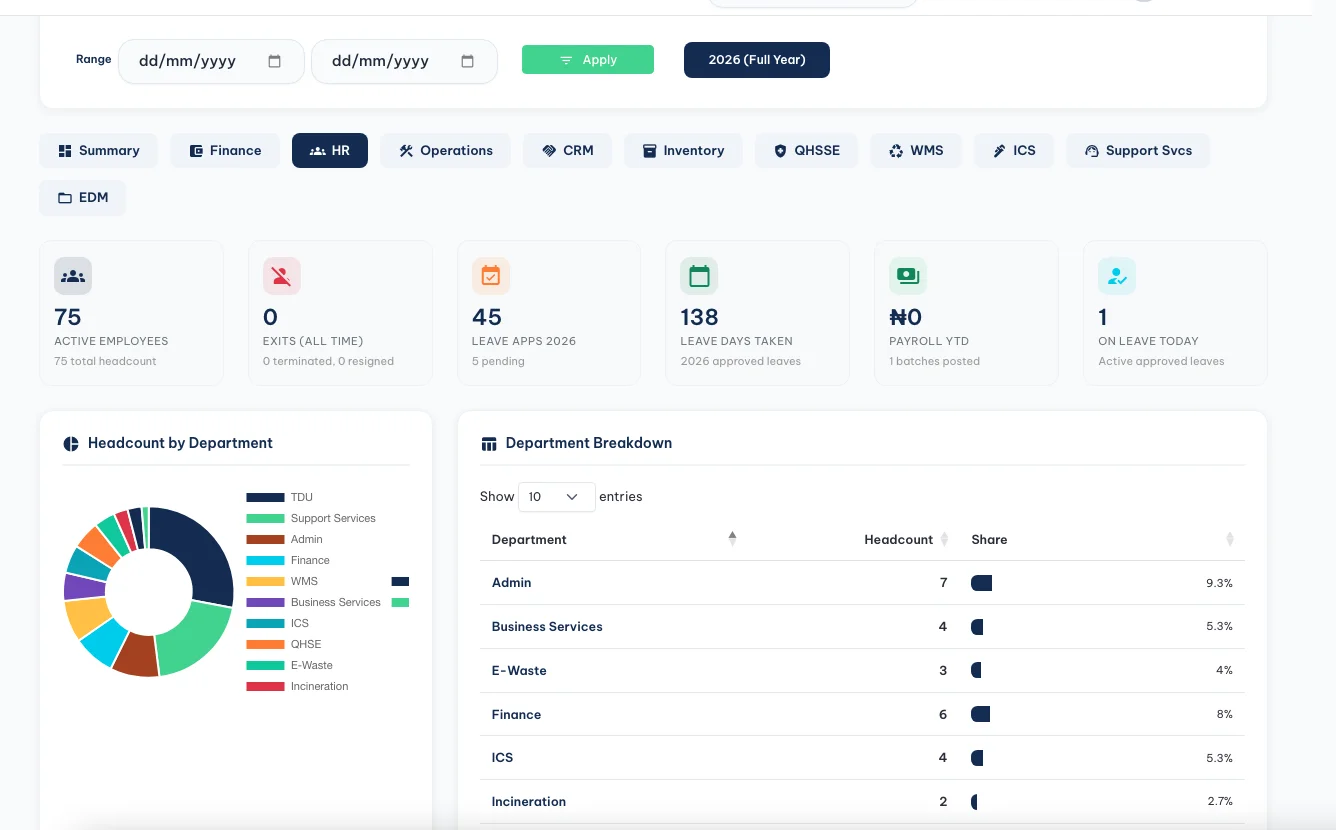This screenshot has height=830, width=1336.
Task: Toggle the Finance legend color swatch
Action: coord(266,561)
